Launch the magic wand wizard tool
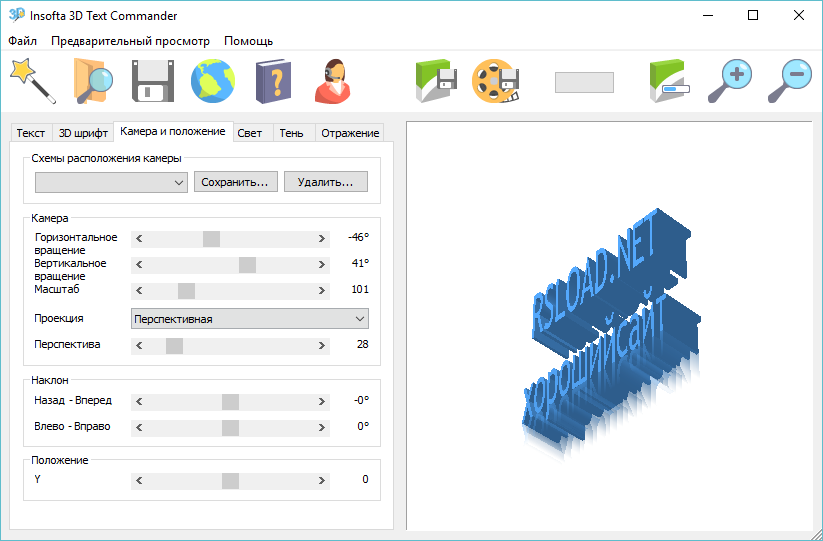The height and width of the screenshot is (541, 823). click(33, 81)
